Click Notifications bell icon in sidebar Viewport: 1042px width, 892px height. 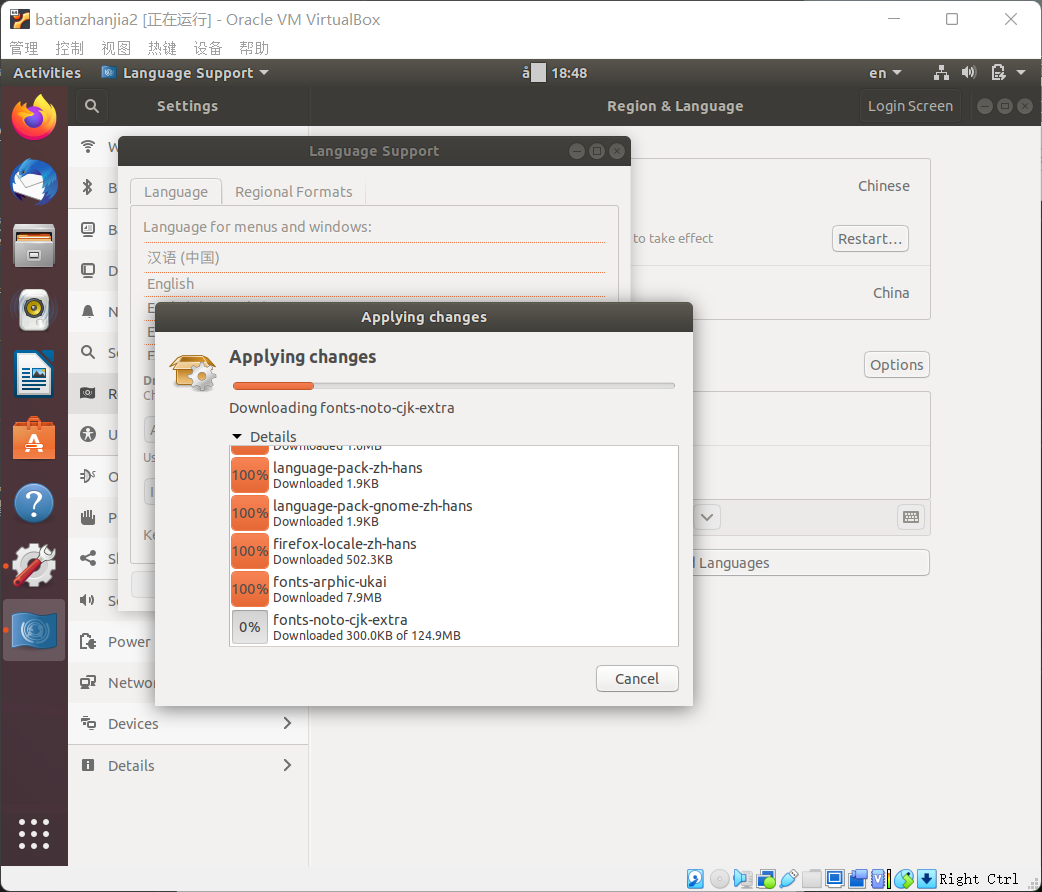click(x=88, y=311)
